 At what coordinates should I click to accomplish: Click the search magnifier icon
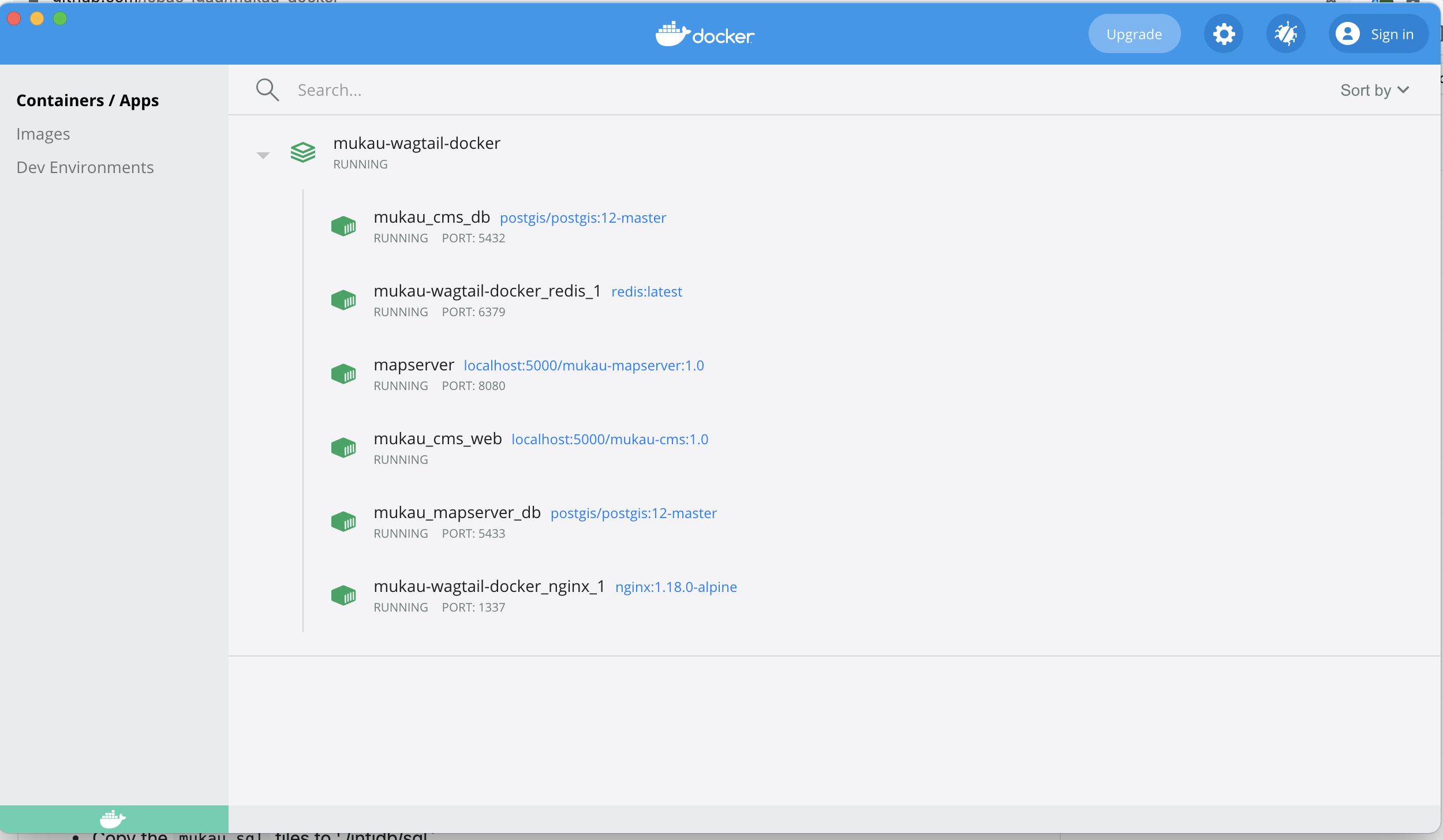pyautogui.click(x=267, y=90)
